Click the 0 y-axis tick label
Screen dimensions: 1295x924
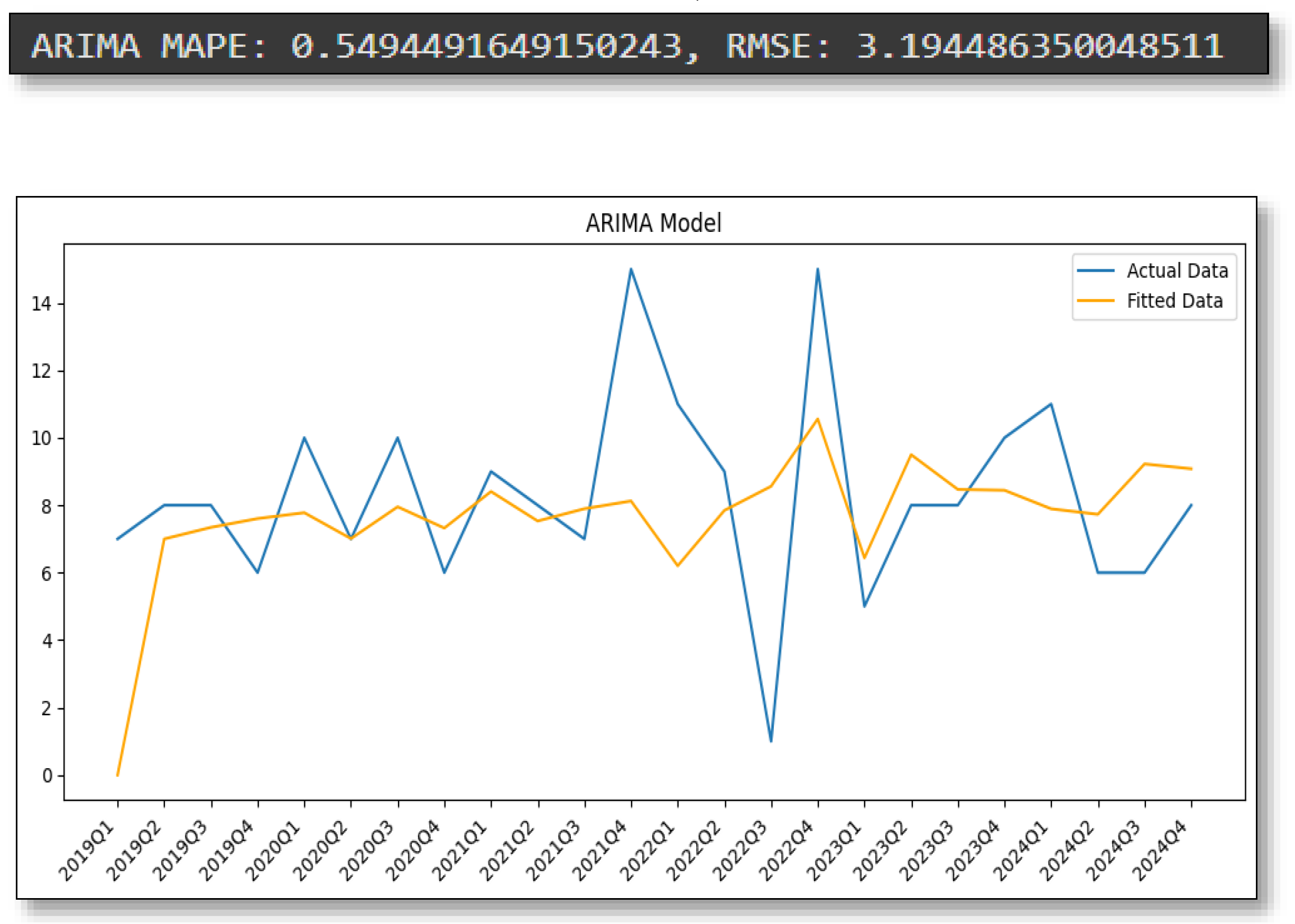pos(47,776)
